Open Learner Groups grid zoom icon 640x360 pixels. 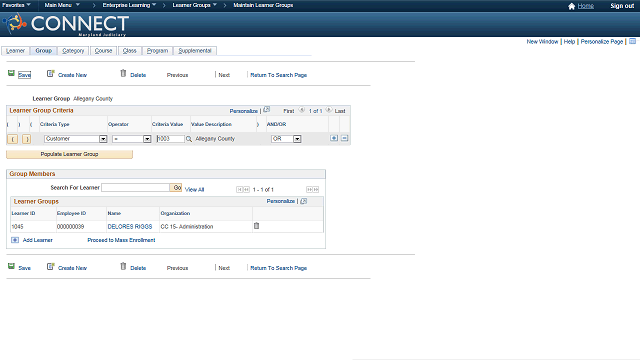[x=303, y=201]
